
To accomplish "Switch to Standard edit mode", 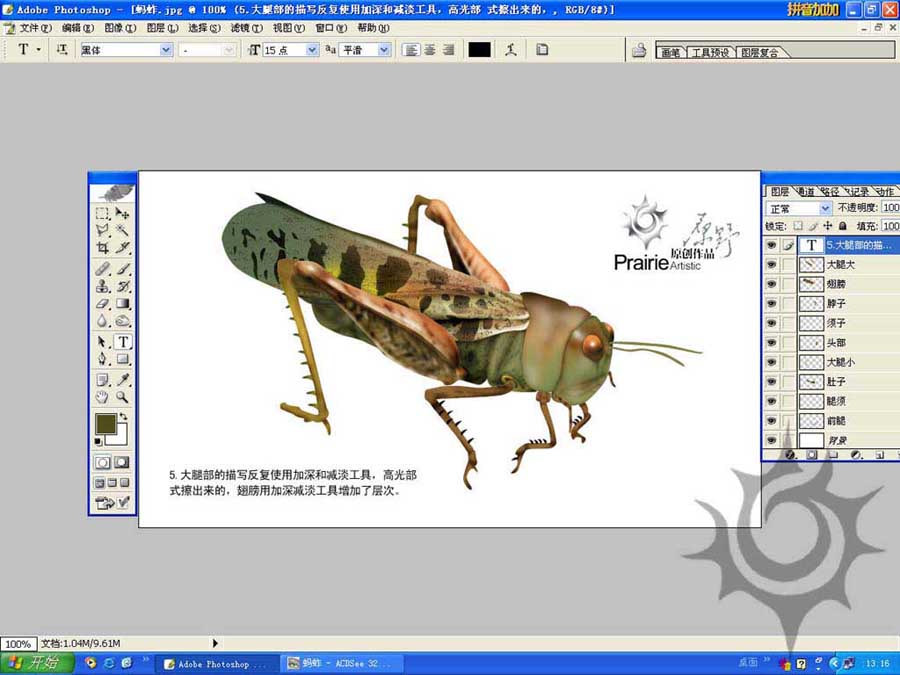I will [103, 462].
